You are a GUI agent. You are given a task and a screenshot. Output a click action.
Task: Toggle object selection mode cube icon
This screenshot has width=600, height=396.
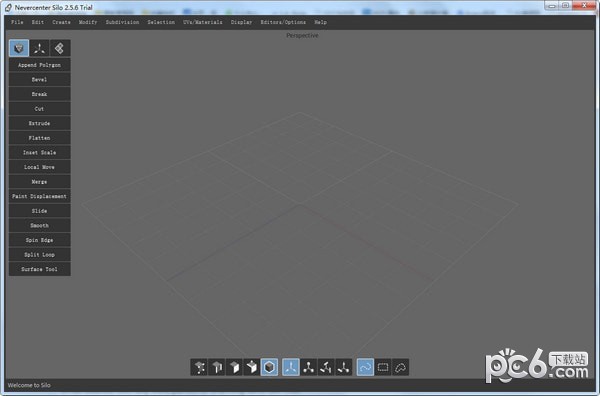(x=269, y=367)
